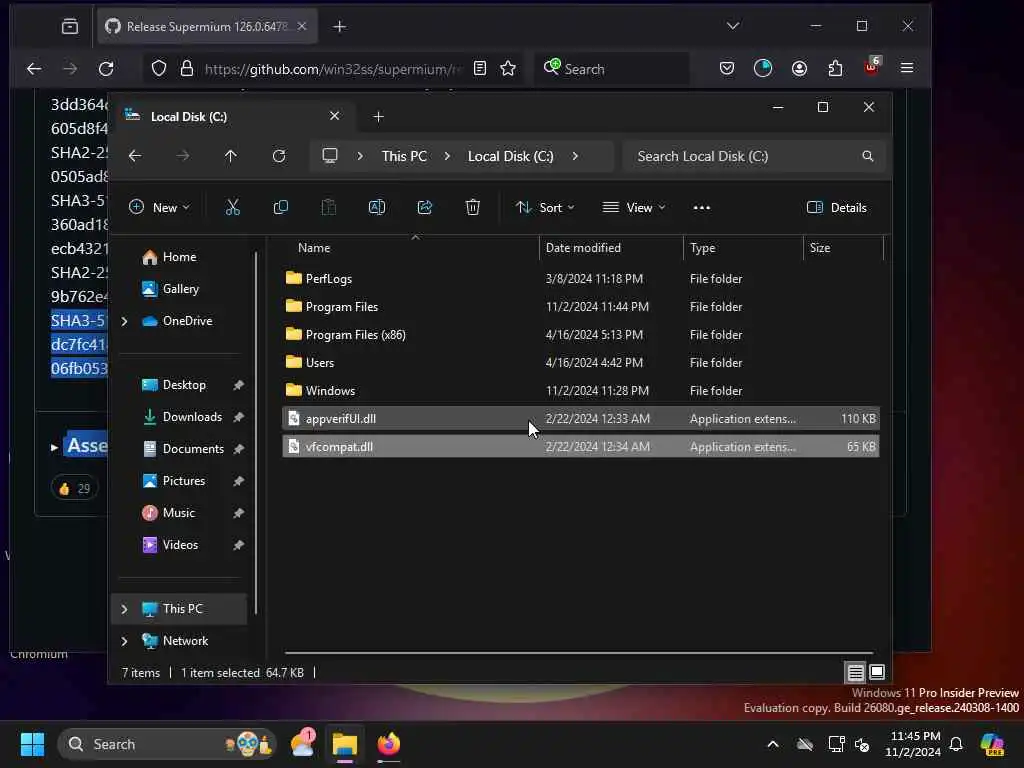Click the Cut icon in Explorer toolbar
This screenshot has width=1024, height=768.
[x=232, y=208]
